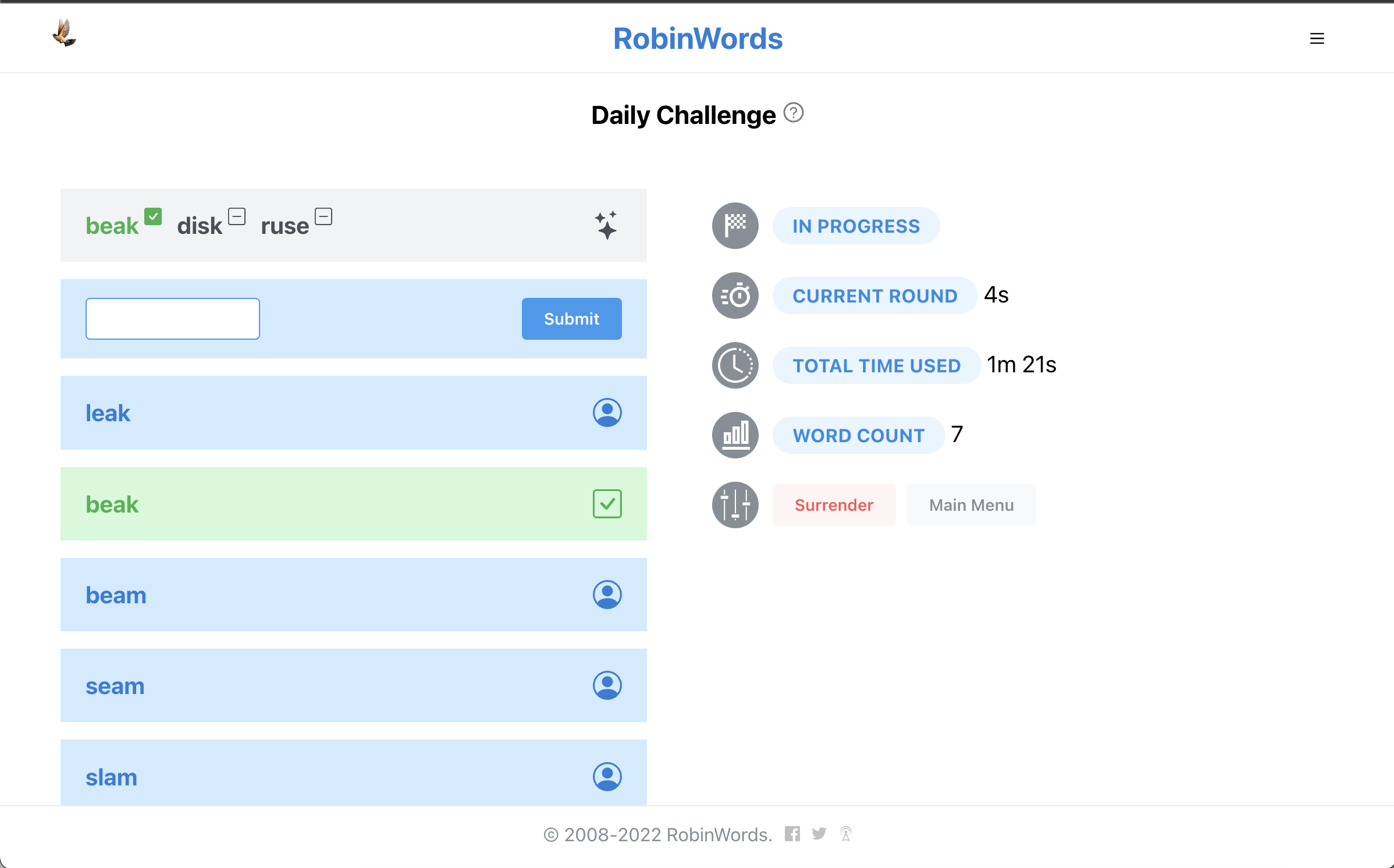1394x868 pixels.
Task: Click the beak word in green row
Action: coord(112,504)
